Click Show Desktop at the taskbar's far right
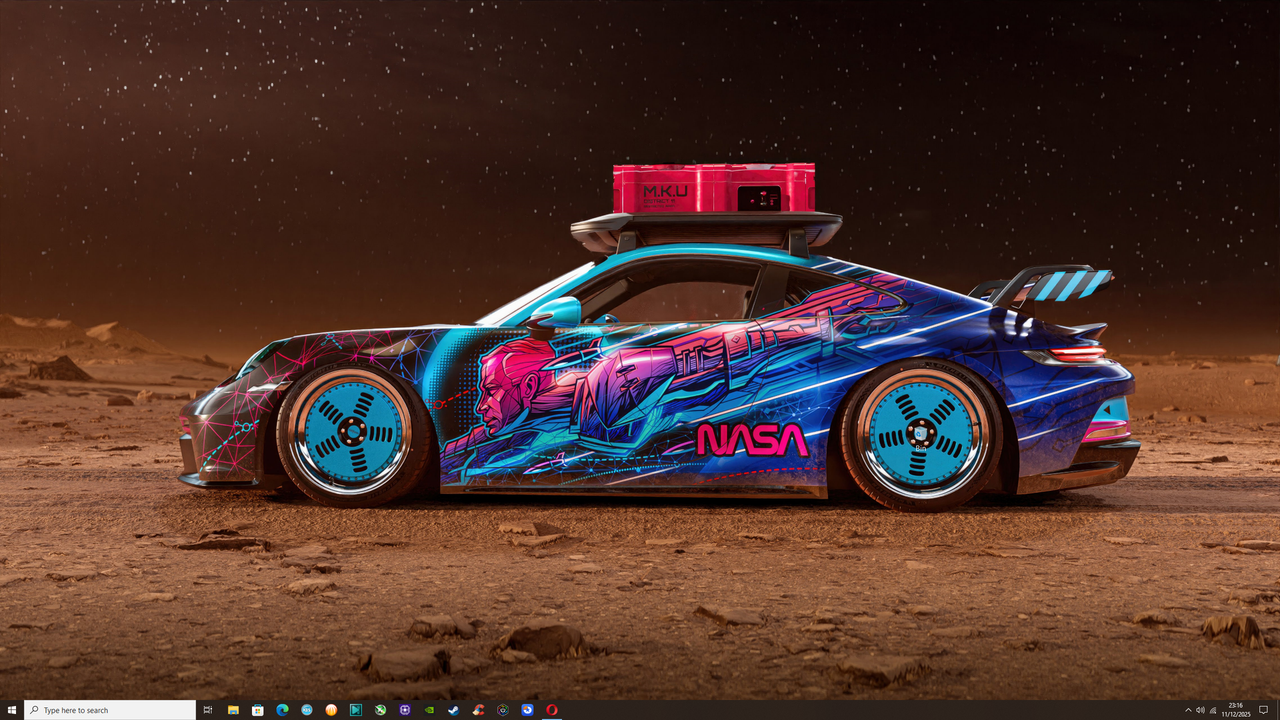The height and width of the screenshot is (720, 1280). [x=1278, y=710]
